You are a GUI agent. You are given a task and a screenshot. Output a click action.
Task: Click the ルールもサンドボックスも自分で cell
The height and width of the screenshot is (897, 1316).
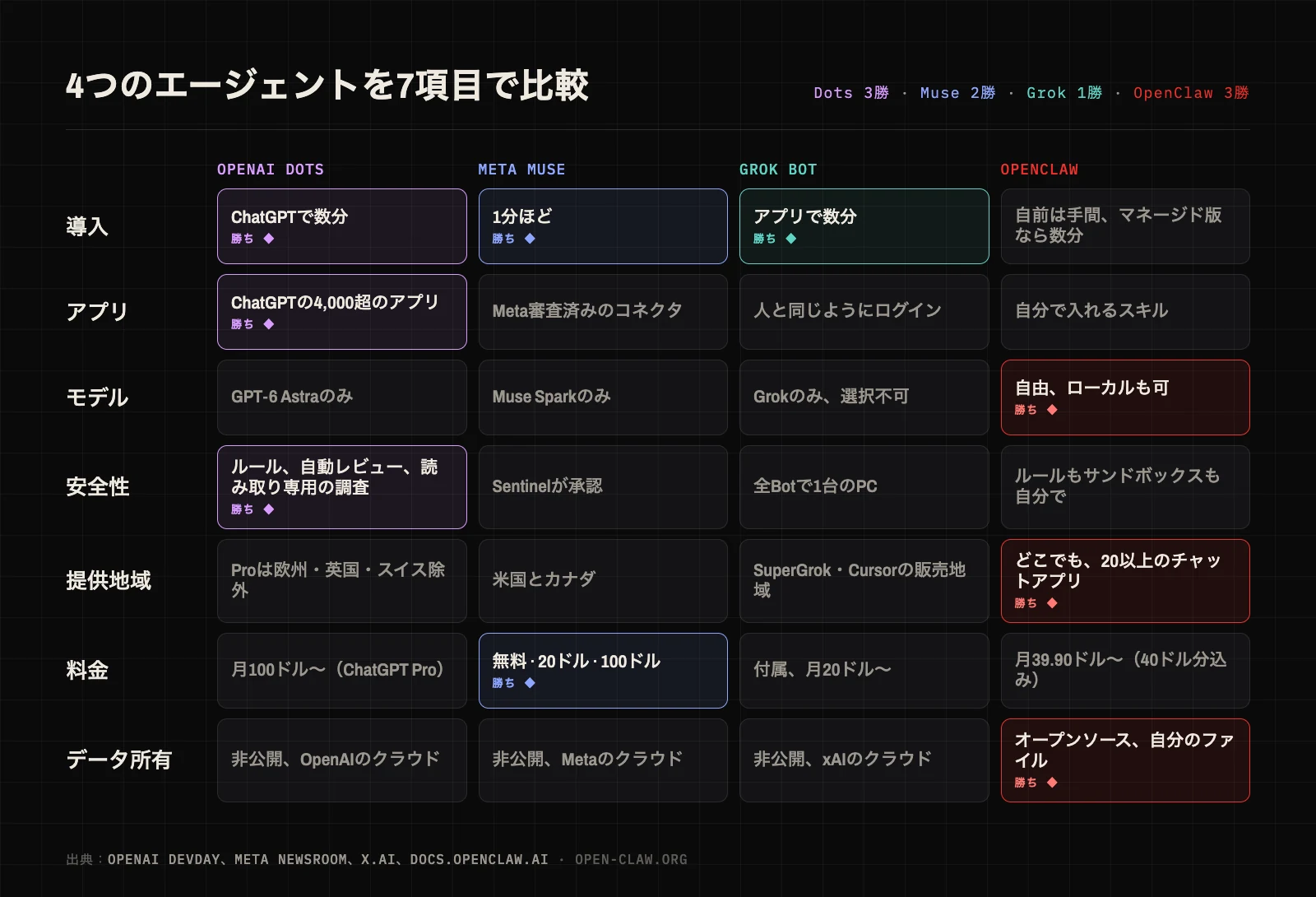[x=1125, y=487]
